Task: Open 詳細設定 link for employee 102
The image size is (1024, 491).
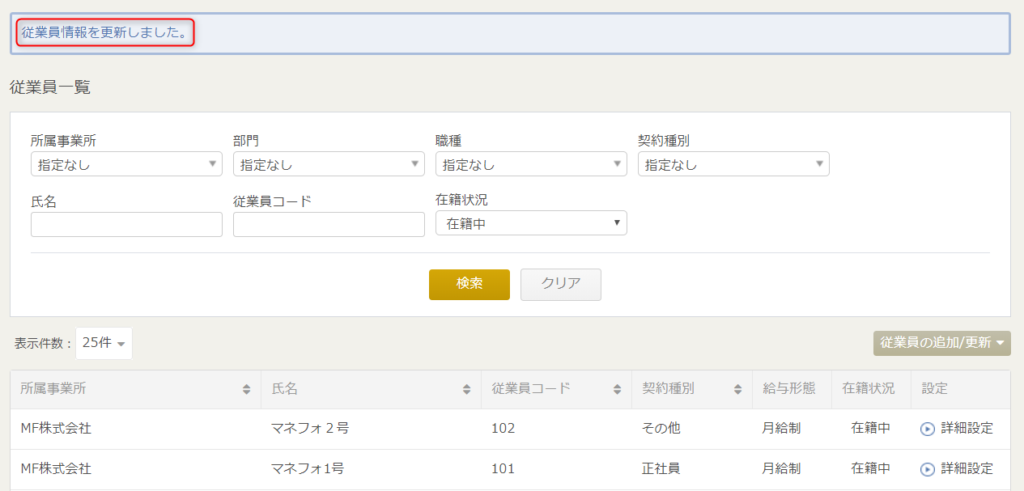Action: pos(967,429)
